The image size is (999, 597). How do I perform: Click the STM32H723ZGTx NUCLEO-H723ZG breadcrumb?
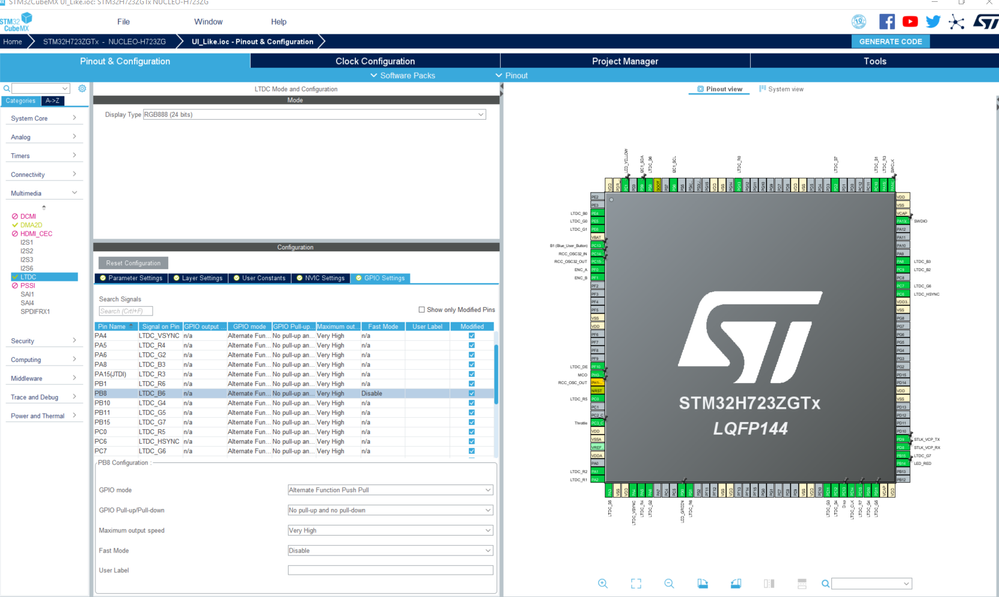pyautogui.click(x=104, y=41)
